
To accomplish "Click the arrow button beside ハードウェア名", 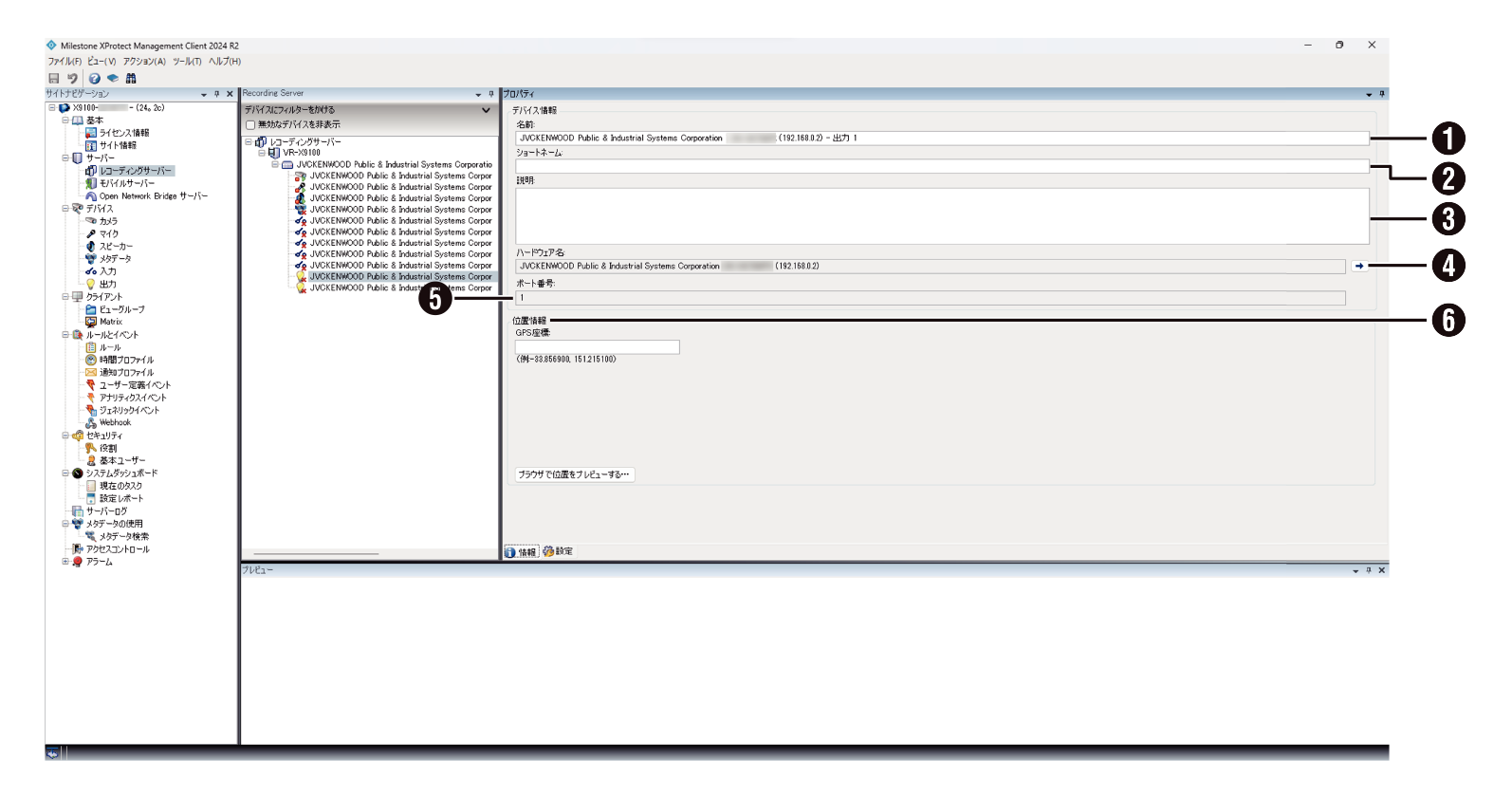I will [1359, 267].
